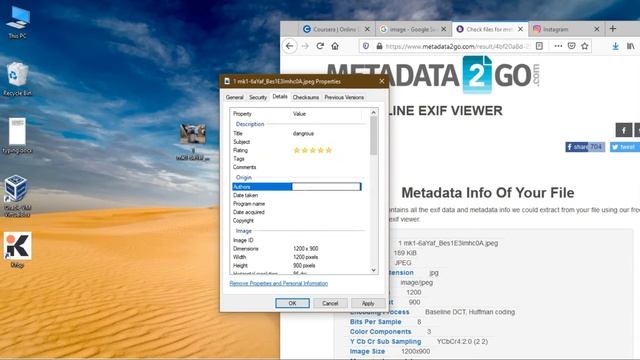Show site security padlock info
Viewport: 640px width, 360px height.
[x=379, y=46]
